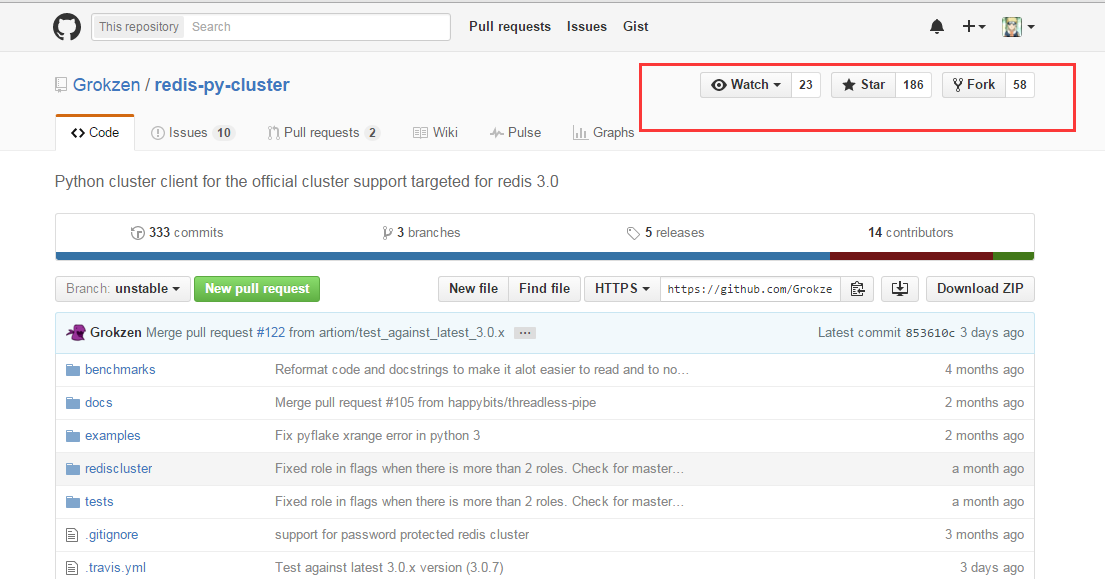Open benchmarks folder
The height and width of the screenshot is (579, 1105).
tap(120, 370)
